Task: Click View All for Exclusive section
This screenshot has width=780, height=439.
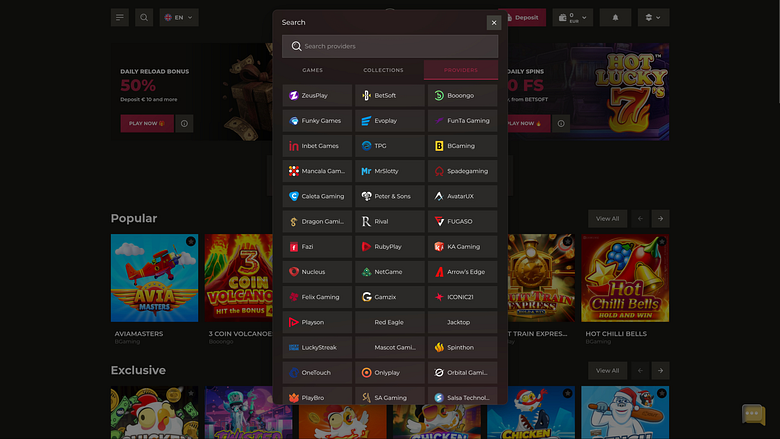Action: coord(607,370)
